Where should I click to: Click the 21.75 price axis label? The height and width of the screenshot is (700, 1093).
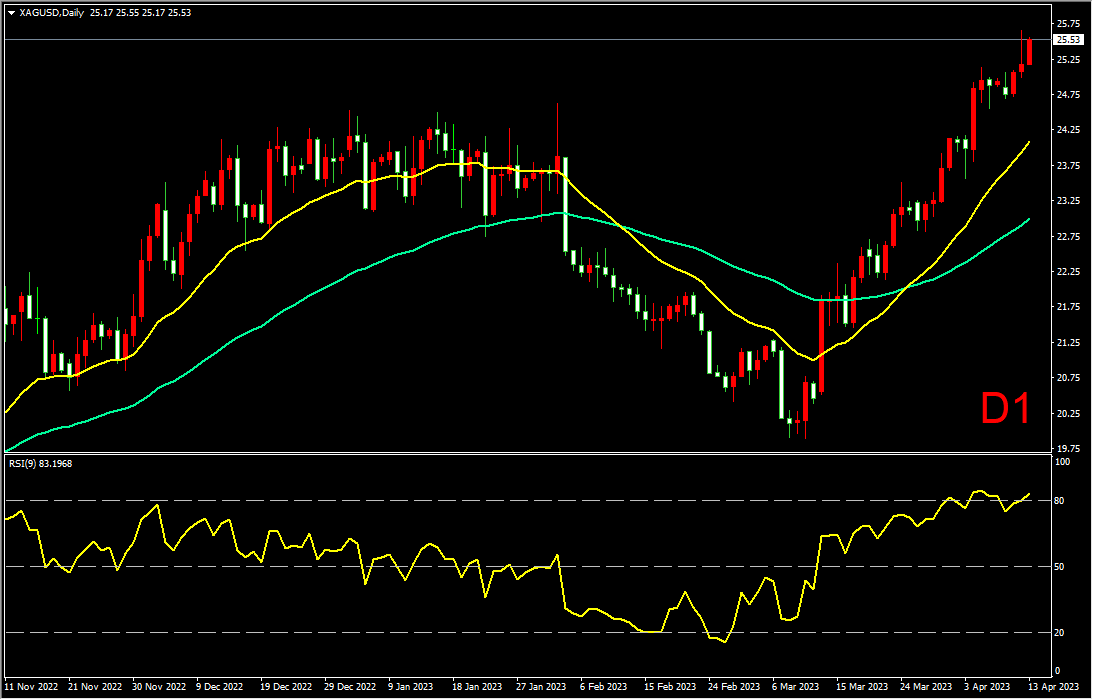pos(1067,307)
